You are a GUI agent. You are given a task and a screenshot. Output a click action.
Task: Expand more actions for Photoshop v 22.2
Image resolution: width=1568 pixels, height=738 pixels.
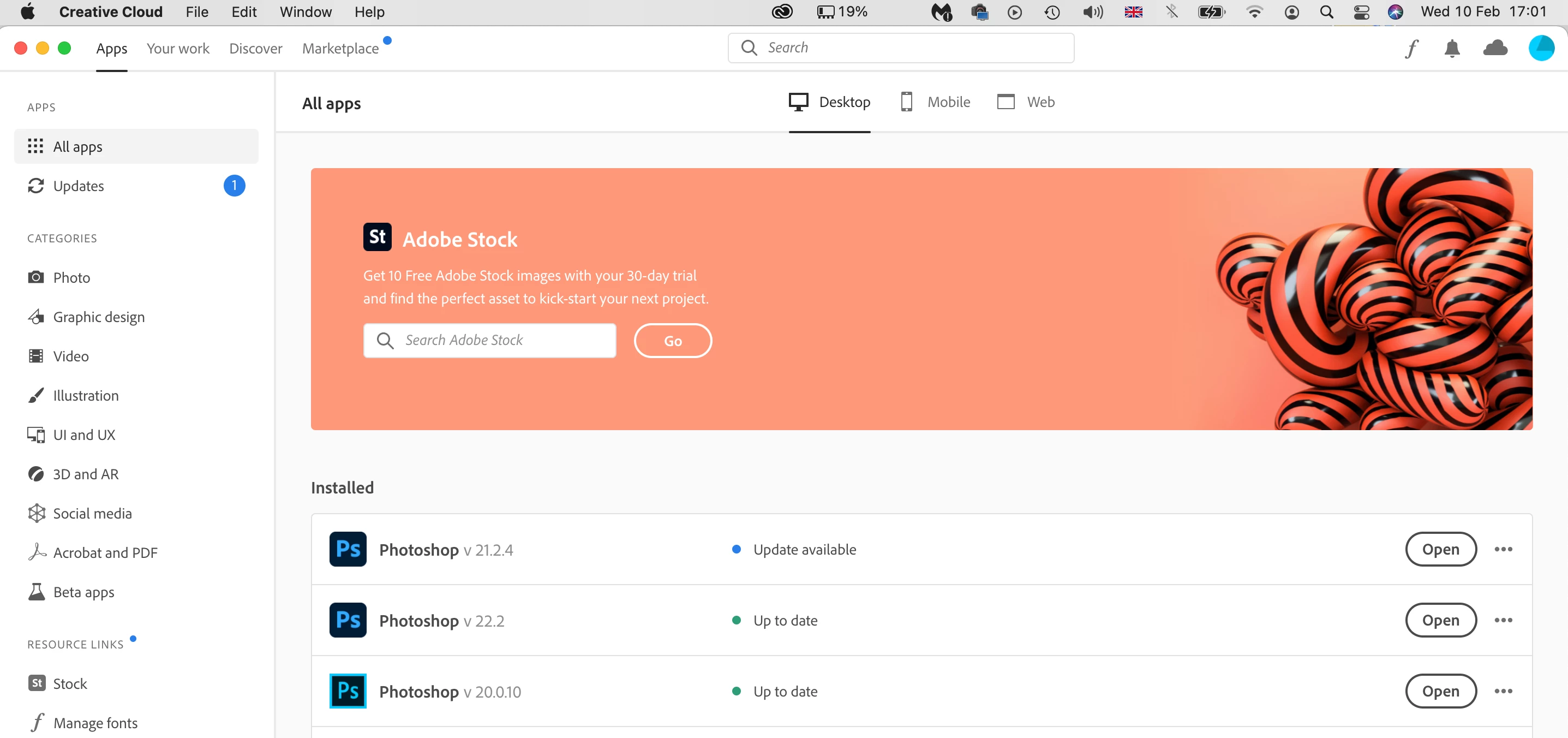pos(1503,621)
